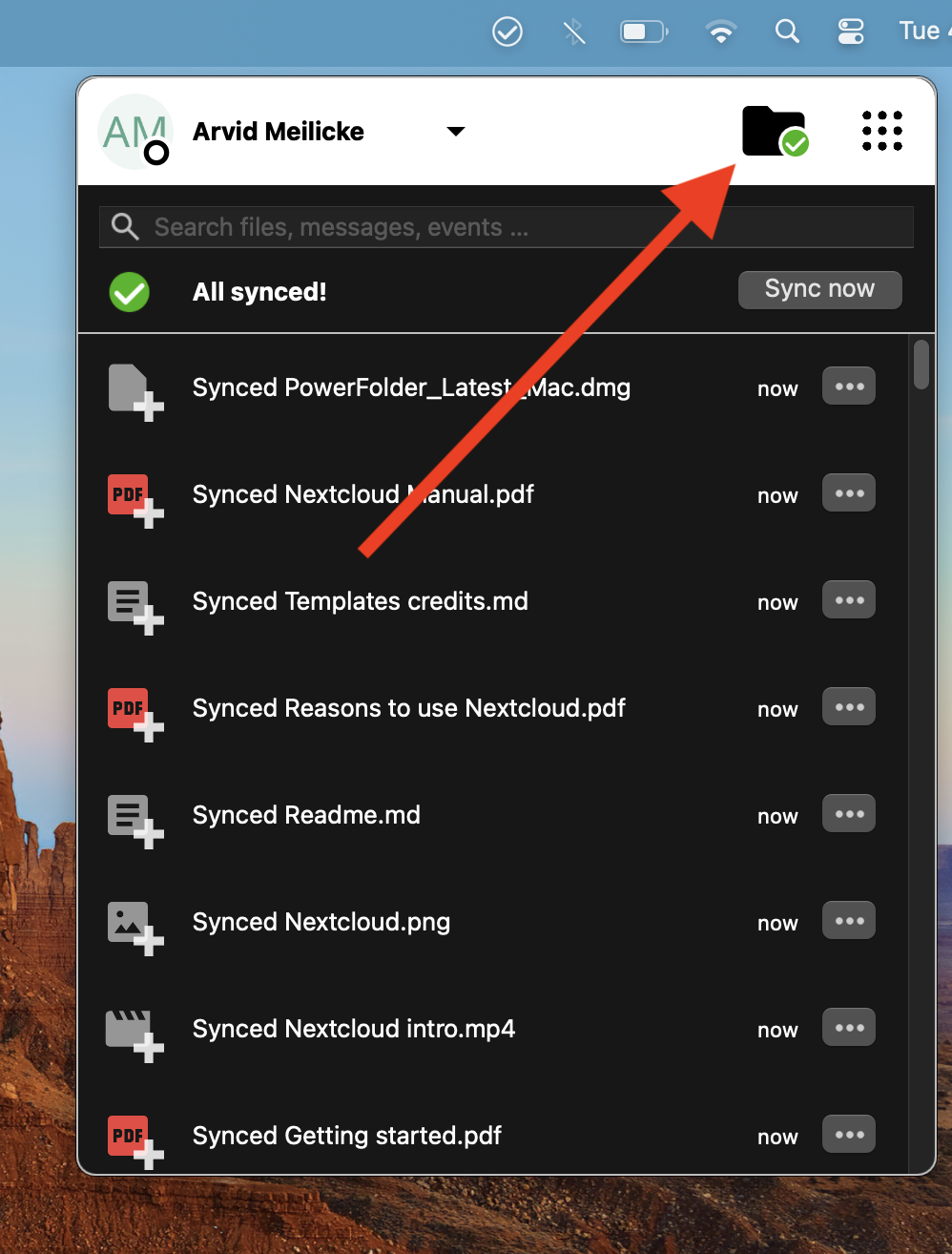Click the Sync now button
This screenshot has width=952, height=1254.
coord(820,289)
